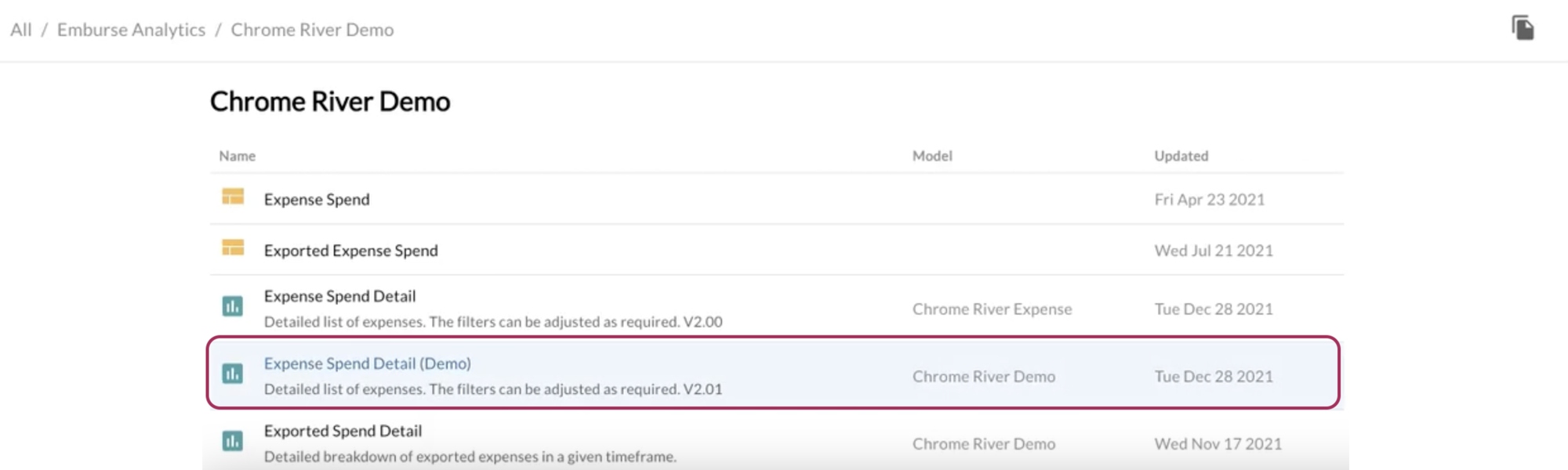The height and width of the screenshot is (470, 1568).
Task: Click the copy documents icon top right
Action: click(x=1523, y=28)
